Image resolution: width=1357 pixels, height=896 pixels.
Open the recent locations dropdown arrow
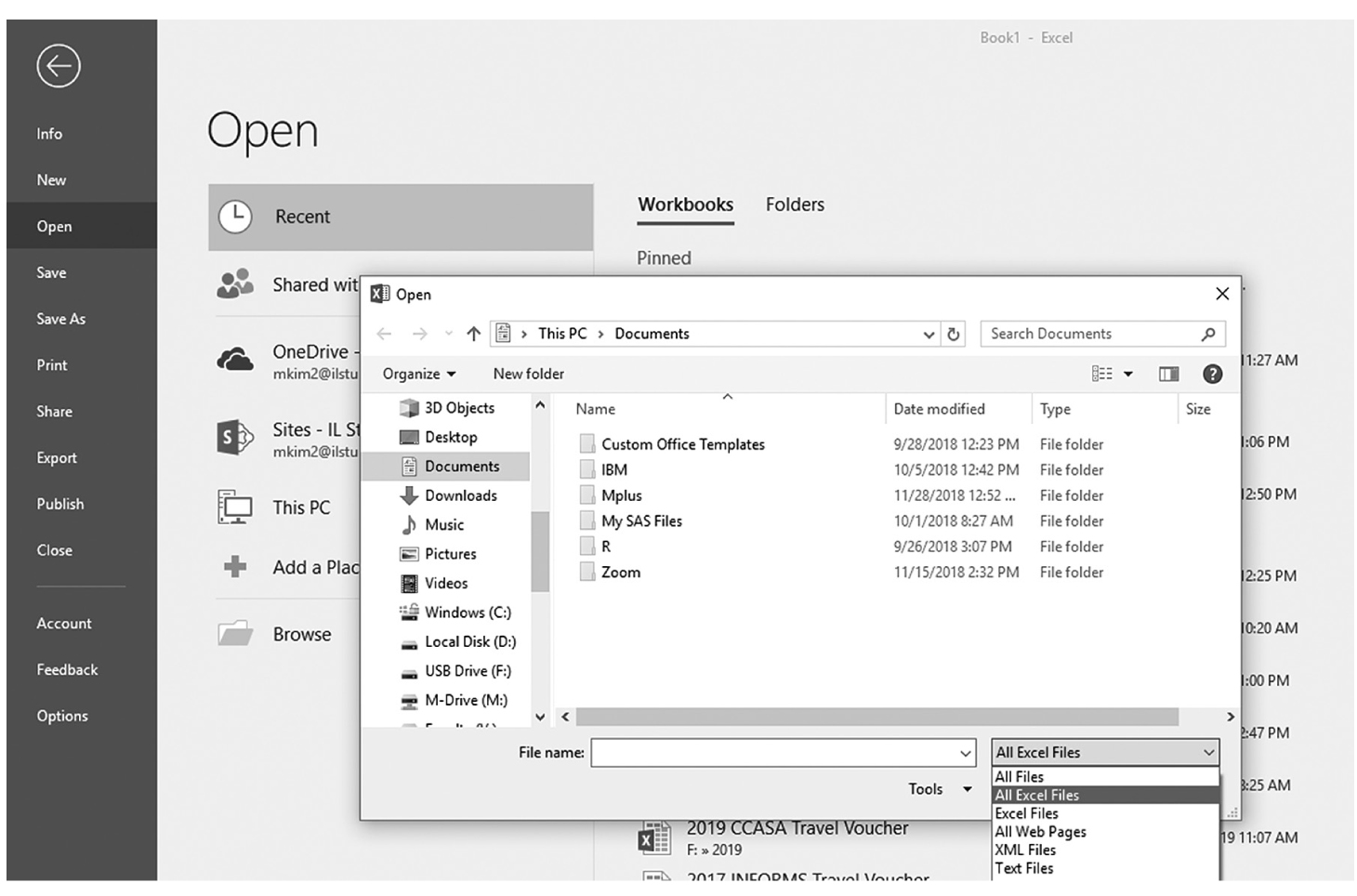click(448, 334)
